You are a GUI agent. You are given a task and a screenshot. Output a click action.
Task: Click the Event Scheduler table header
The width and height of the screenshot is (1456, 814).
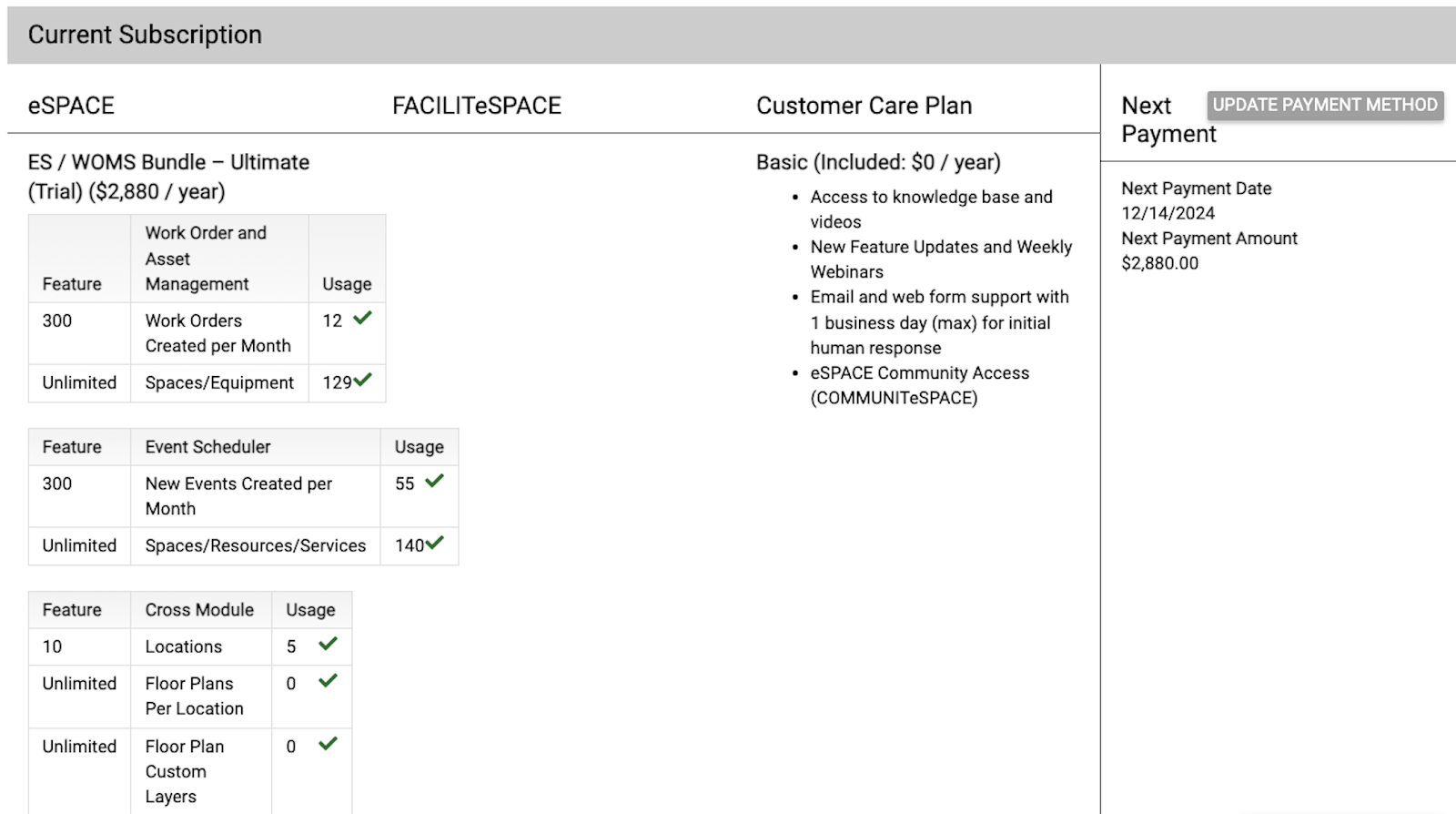click(207, 447)
